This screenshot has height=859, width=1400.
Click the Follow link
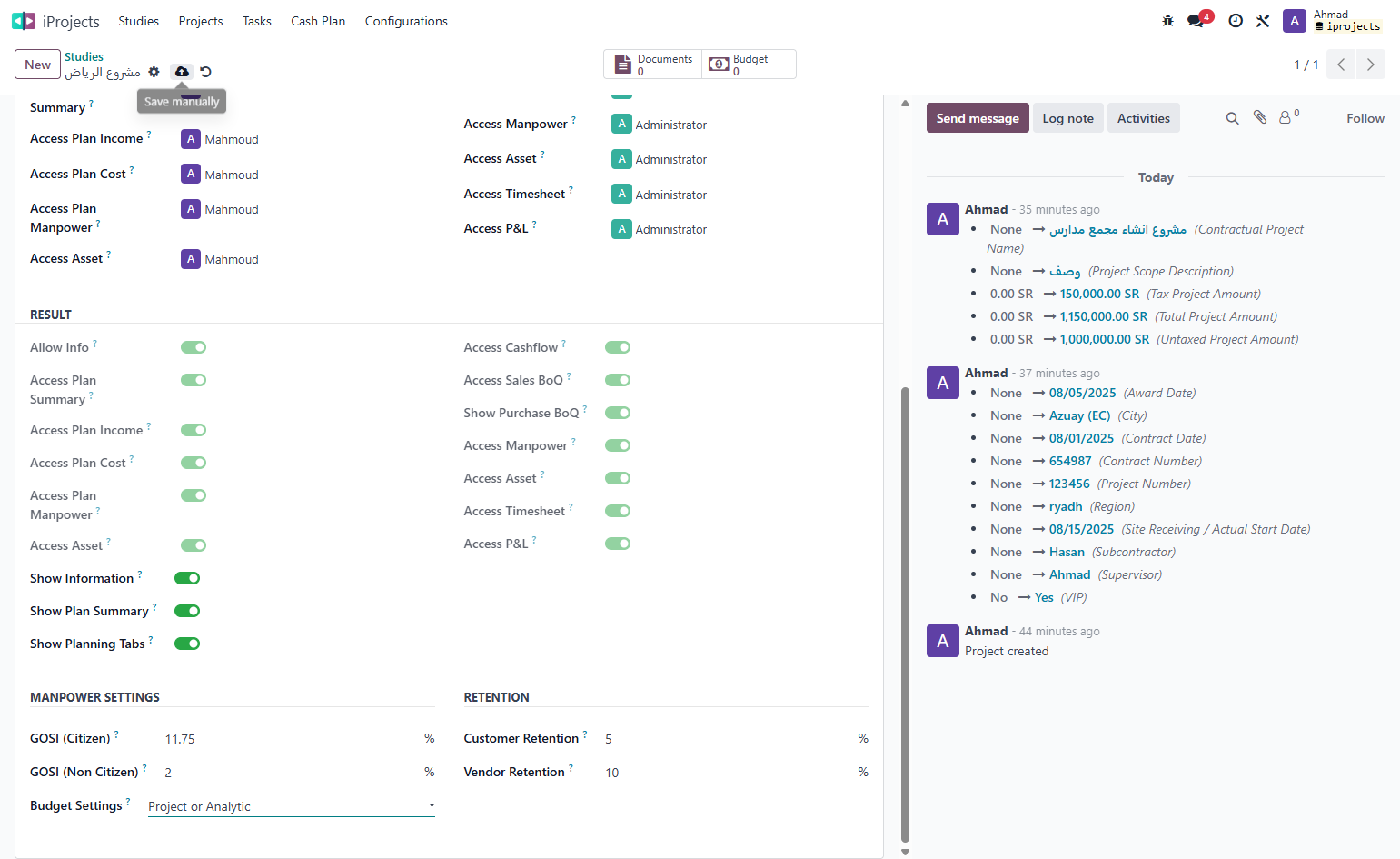pos(1365,118)
